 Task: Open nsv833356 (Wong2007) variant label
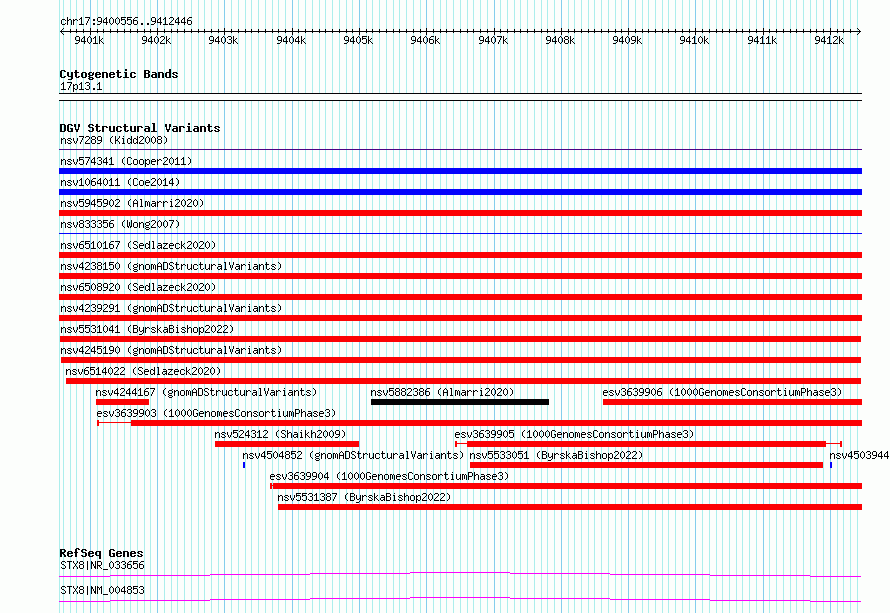click(120, 224)
